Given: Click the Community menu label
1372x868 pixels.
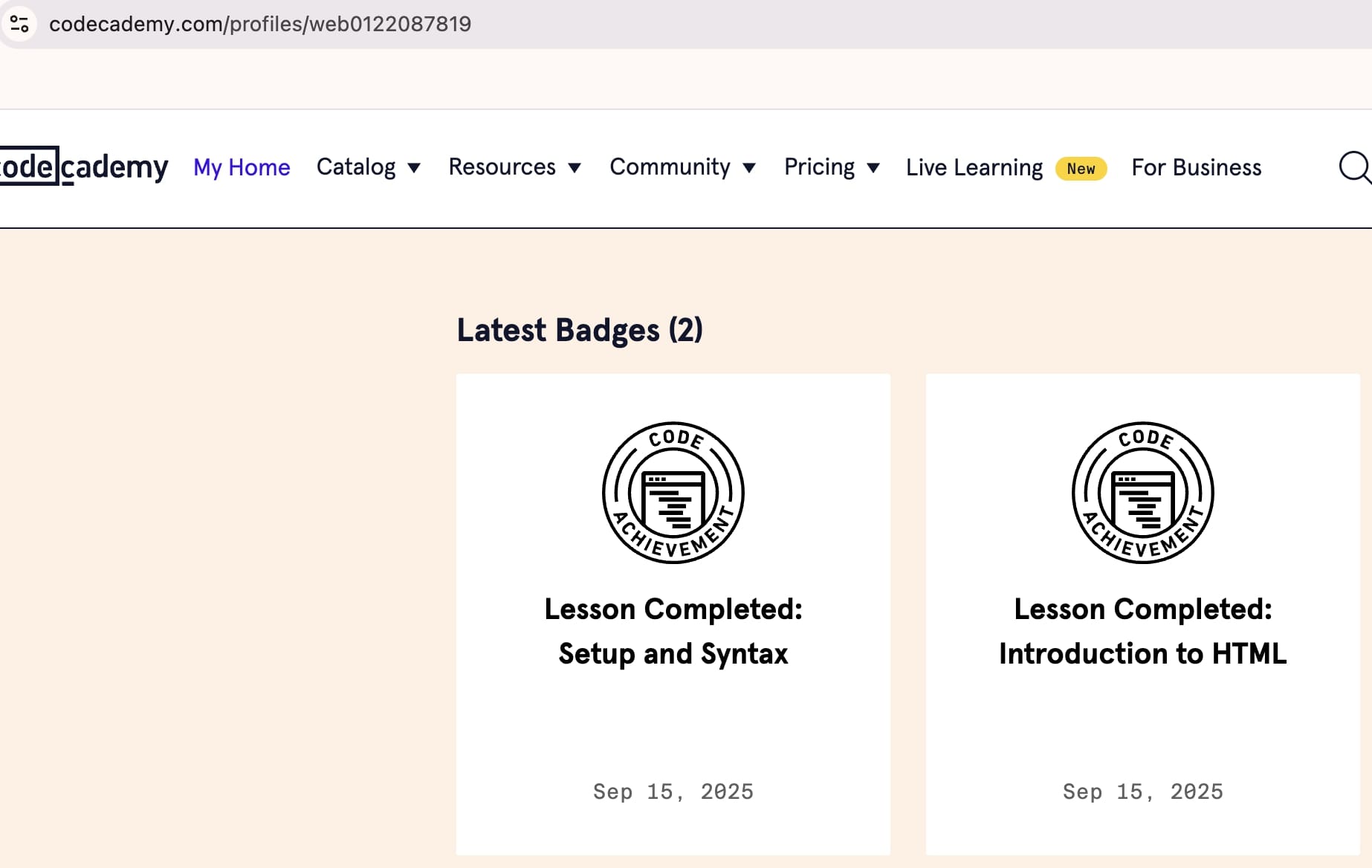Looking at the screenshot, I should pos(670,167).
